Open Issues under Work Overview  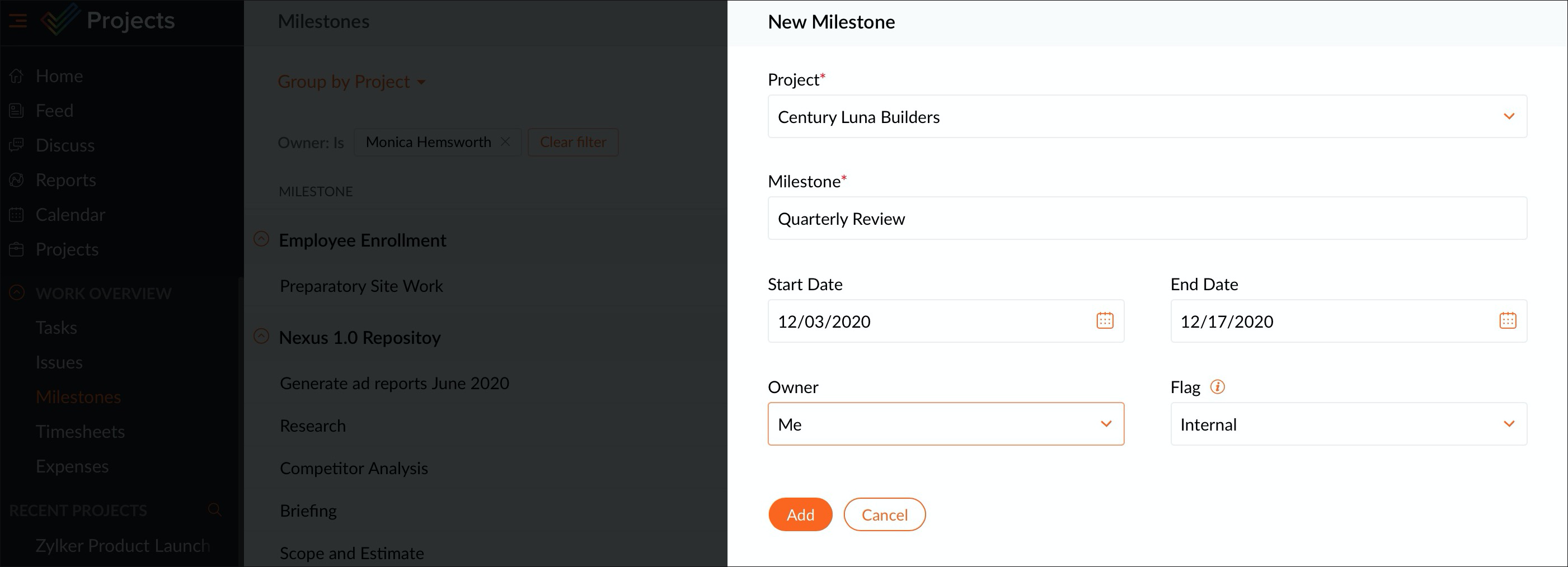click(59, 362)
